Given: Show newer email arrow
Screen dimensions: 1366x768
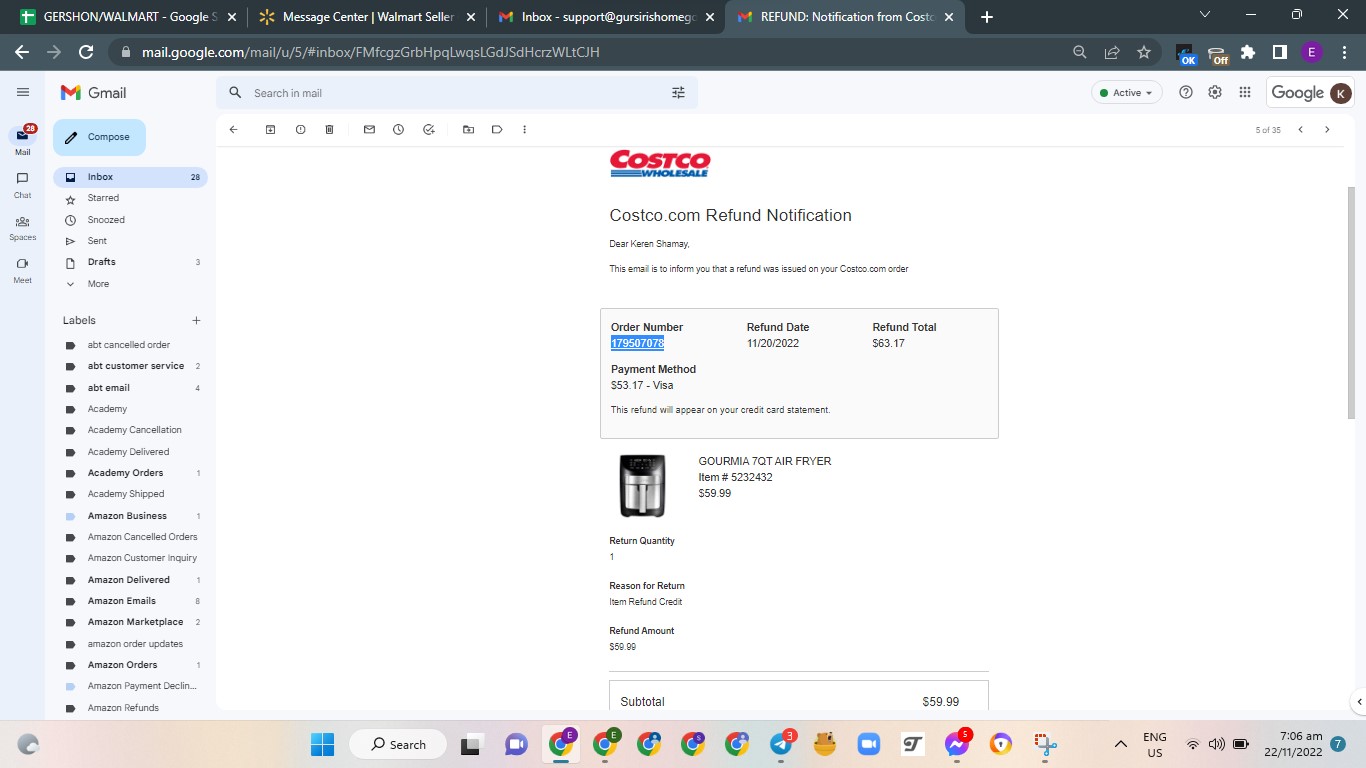Looking at the screenshot, I should (1300, 129).
